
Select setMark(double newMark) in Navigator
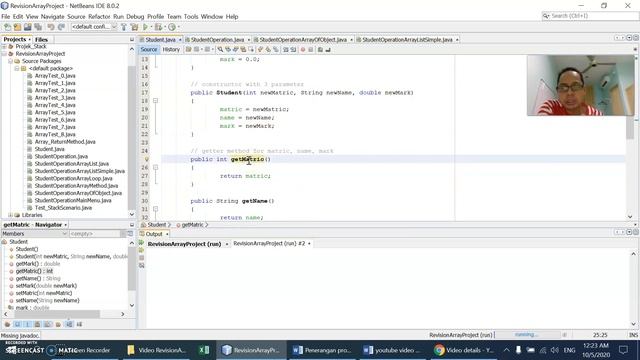pyautogui.click(x=46, y=286)
